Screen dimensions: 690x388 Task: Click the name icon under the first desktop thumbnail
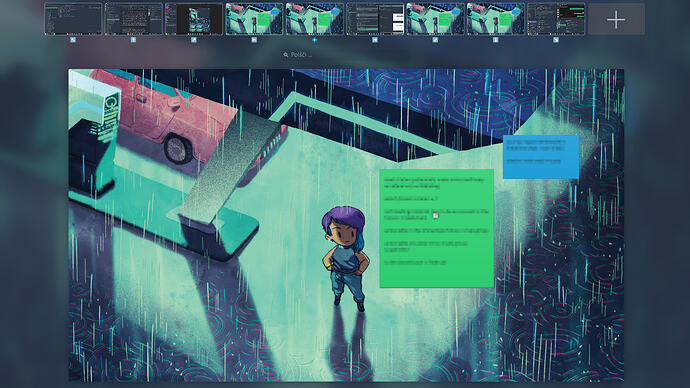tap(73, 40)
